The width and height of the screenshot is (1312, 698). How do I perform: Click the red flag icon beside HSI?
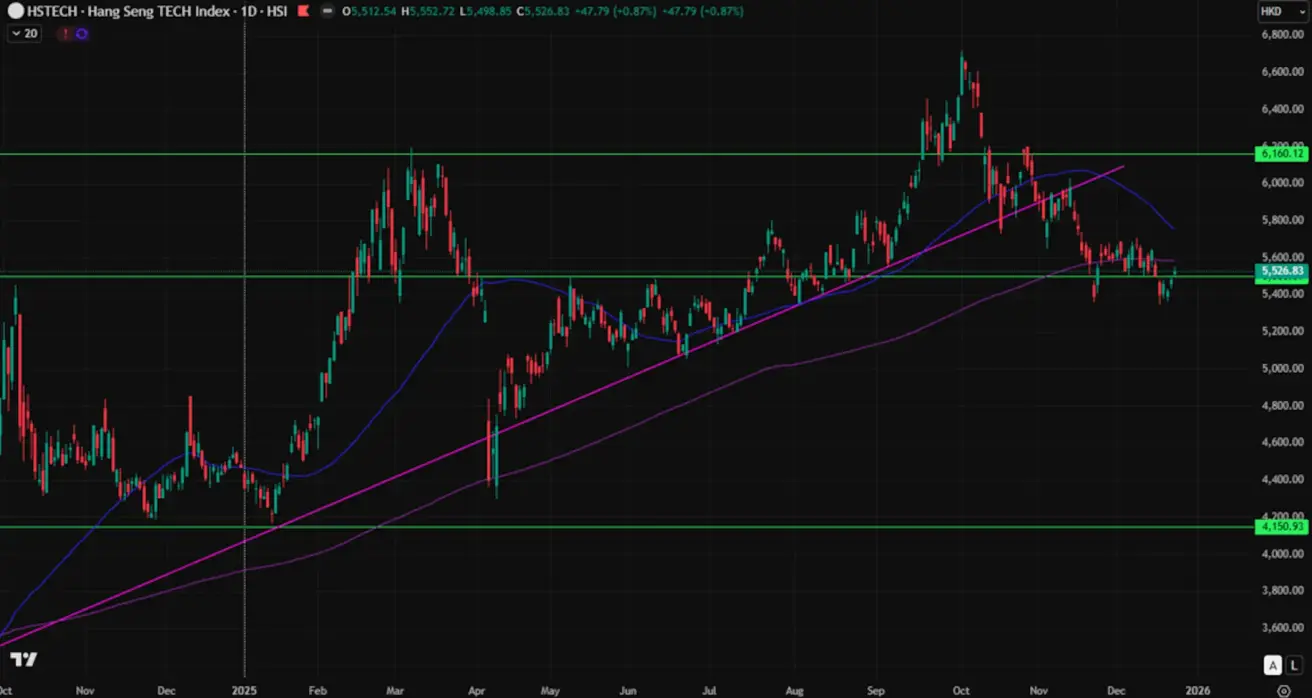[302, 12]
